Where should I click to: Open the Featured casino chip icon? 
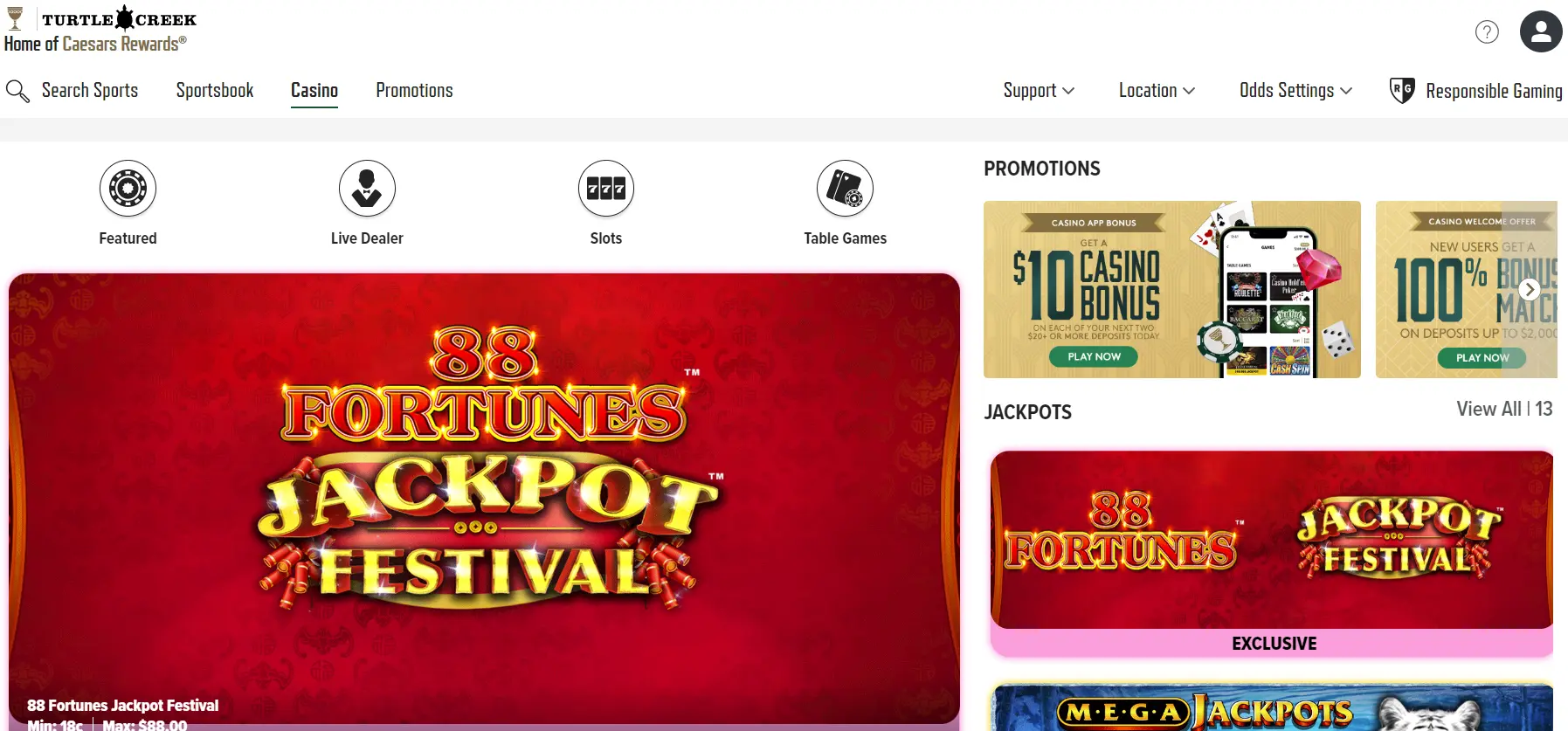(128, 188)
